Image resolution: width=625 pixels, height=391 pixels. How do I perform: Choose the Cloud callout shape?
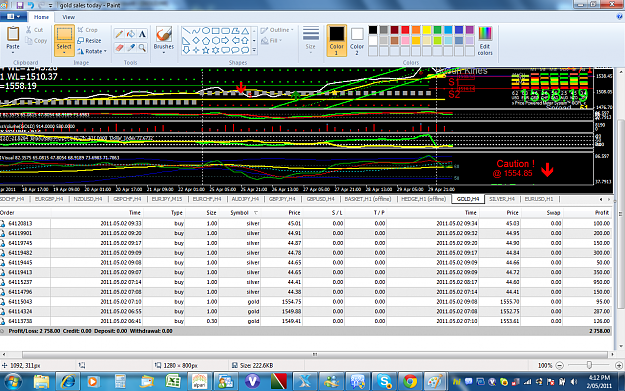[245, 50]
